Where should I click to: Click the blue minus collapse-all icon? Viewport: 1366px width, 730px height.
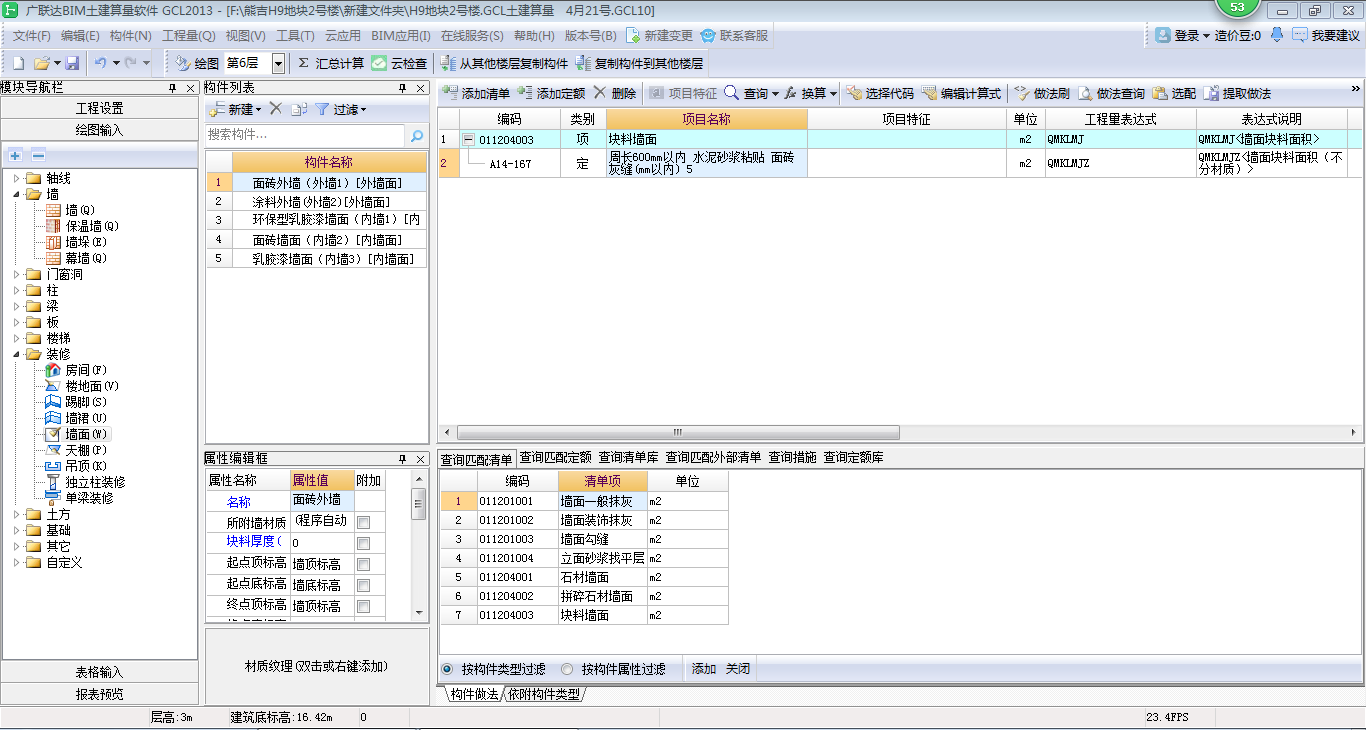(x=38, y=155)
